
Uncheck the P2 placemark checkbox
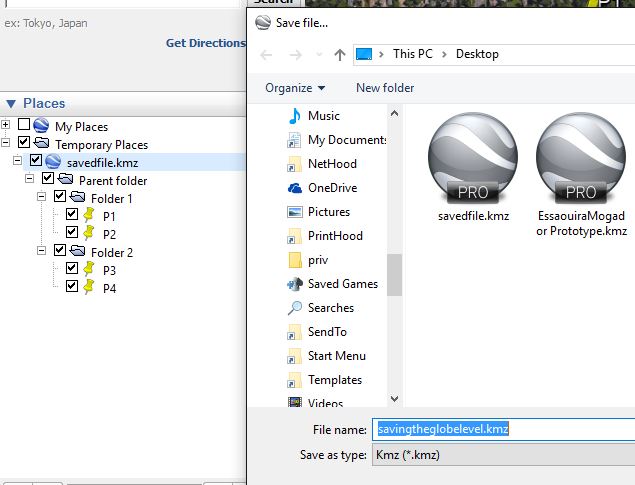pos(72,233)
